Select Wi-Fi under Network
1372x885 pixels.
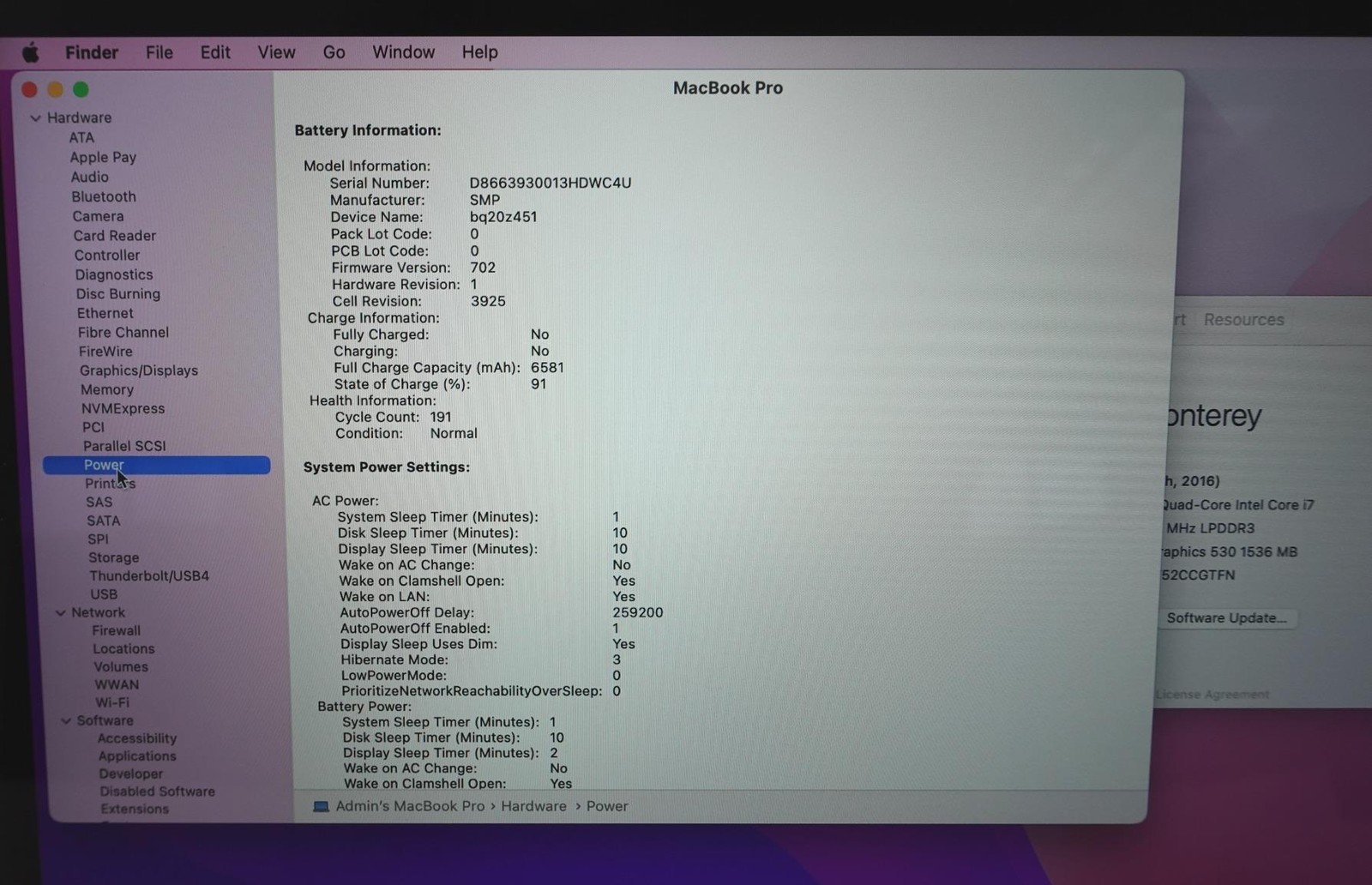click(x=112, y=703)
